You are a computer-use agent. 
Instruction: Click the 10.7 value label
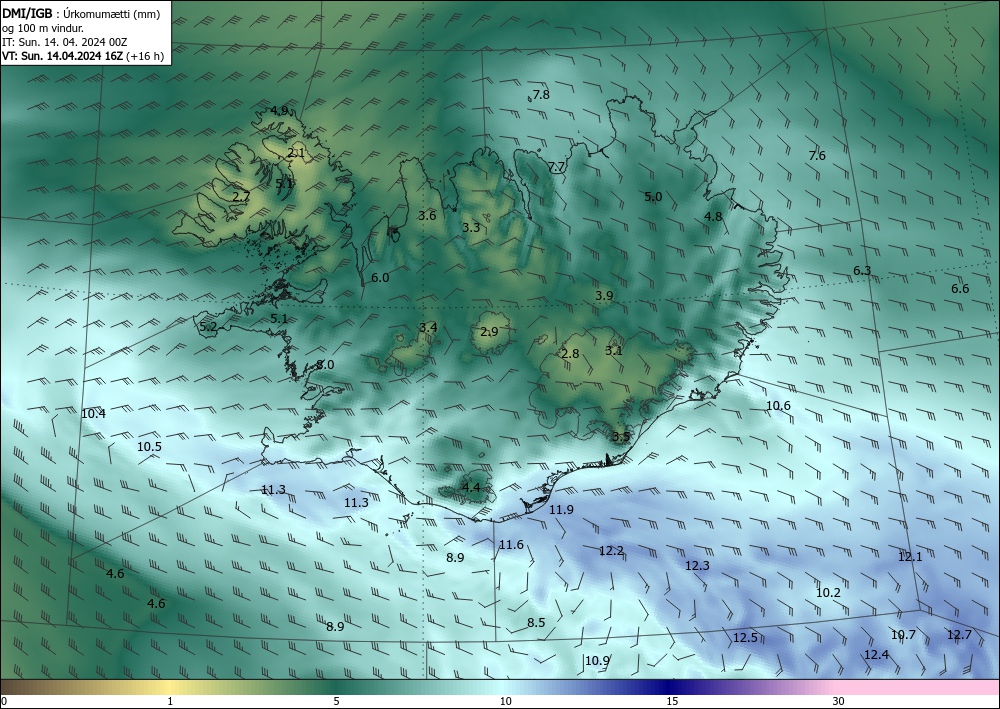903,634
